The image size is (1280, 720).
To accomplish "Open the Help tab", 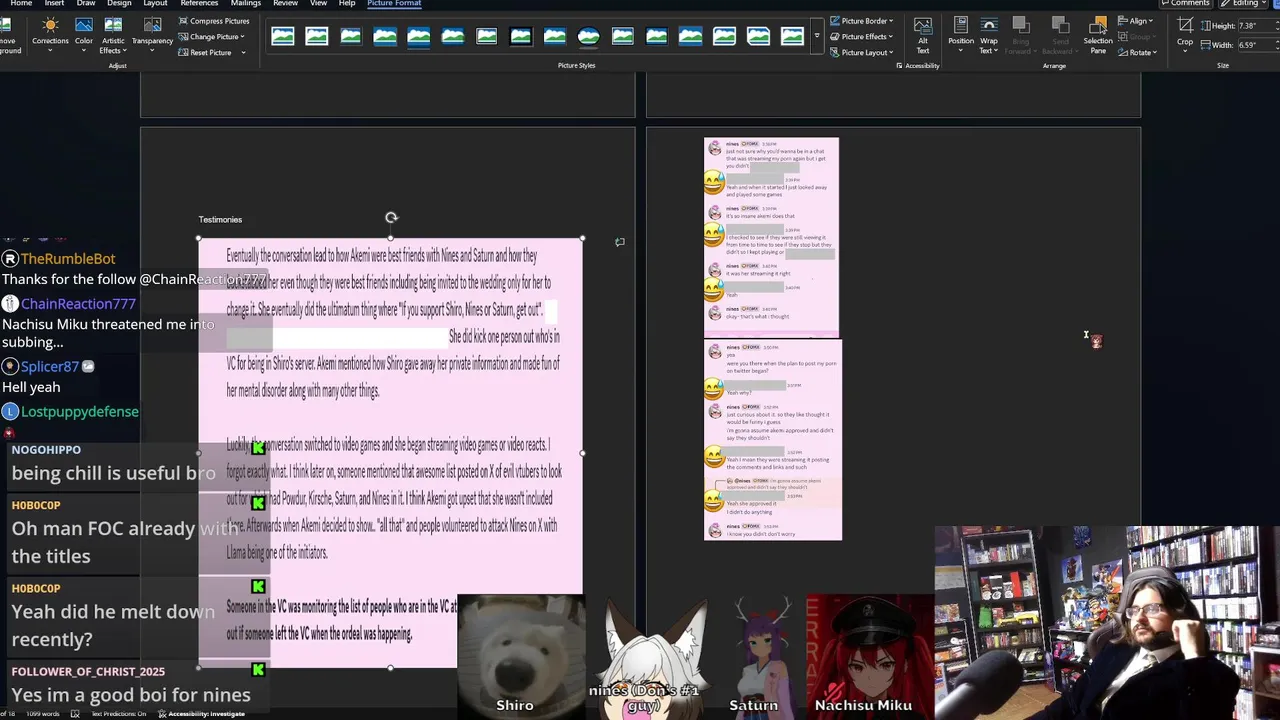I will point(347,3).
